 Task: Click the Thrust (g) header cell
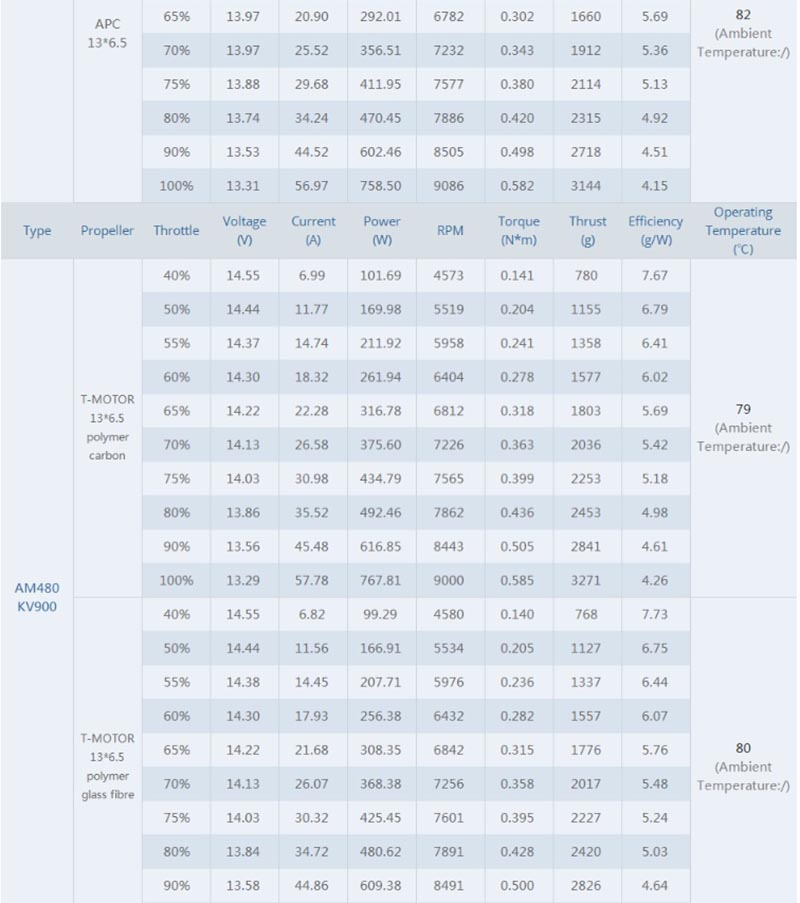(x=587, y=230)
